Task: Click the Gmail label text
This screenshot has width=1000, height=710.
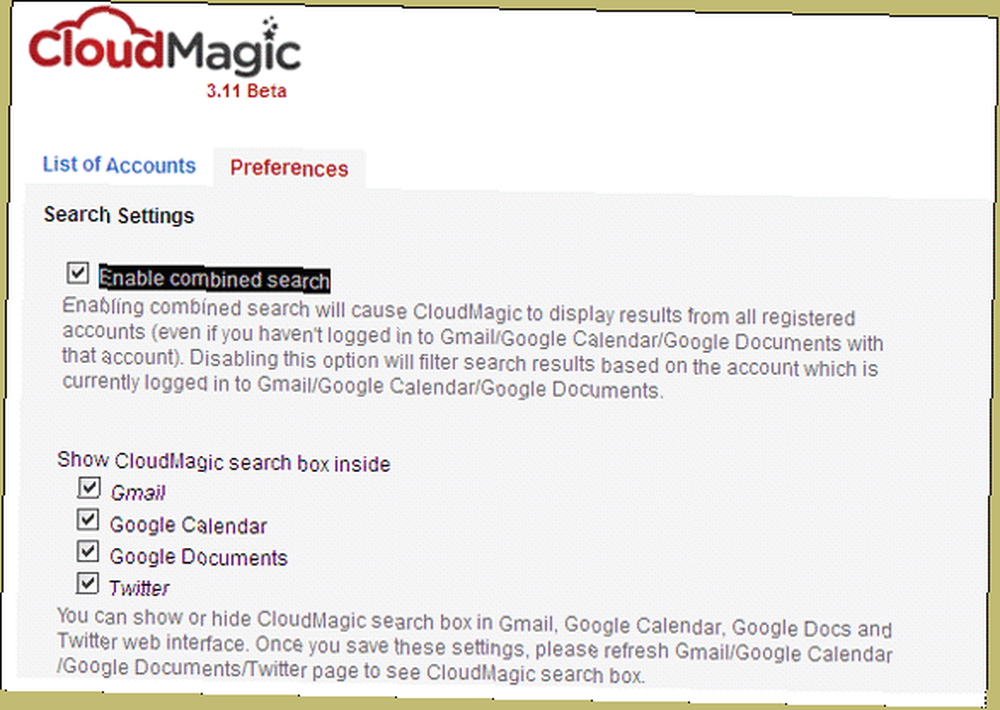Action: click(138, 492)
